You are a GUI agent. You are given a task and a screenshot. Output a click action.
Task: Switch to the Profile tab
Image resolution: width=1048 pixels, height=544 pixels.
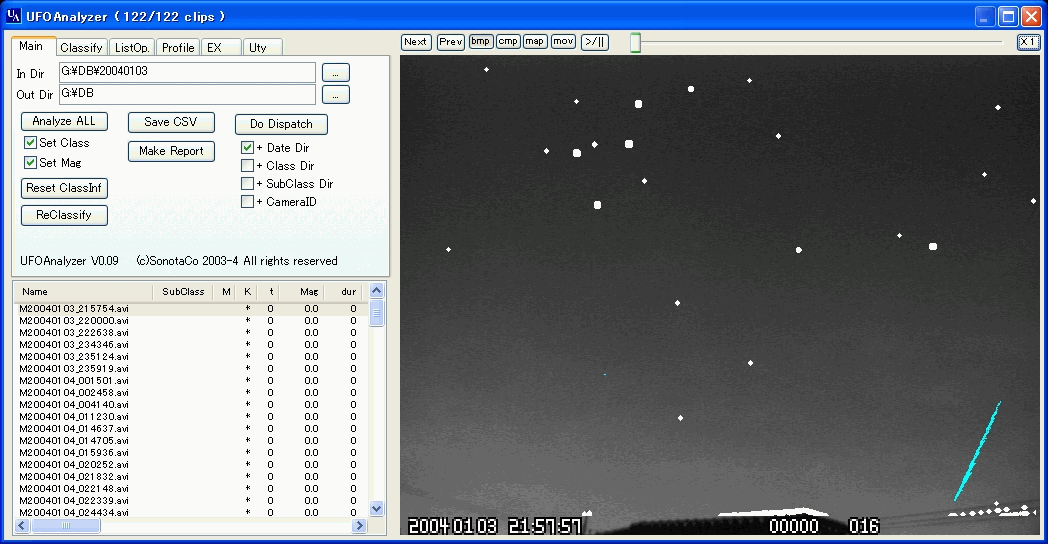click(178, 48)
